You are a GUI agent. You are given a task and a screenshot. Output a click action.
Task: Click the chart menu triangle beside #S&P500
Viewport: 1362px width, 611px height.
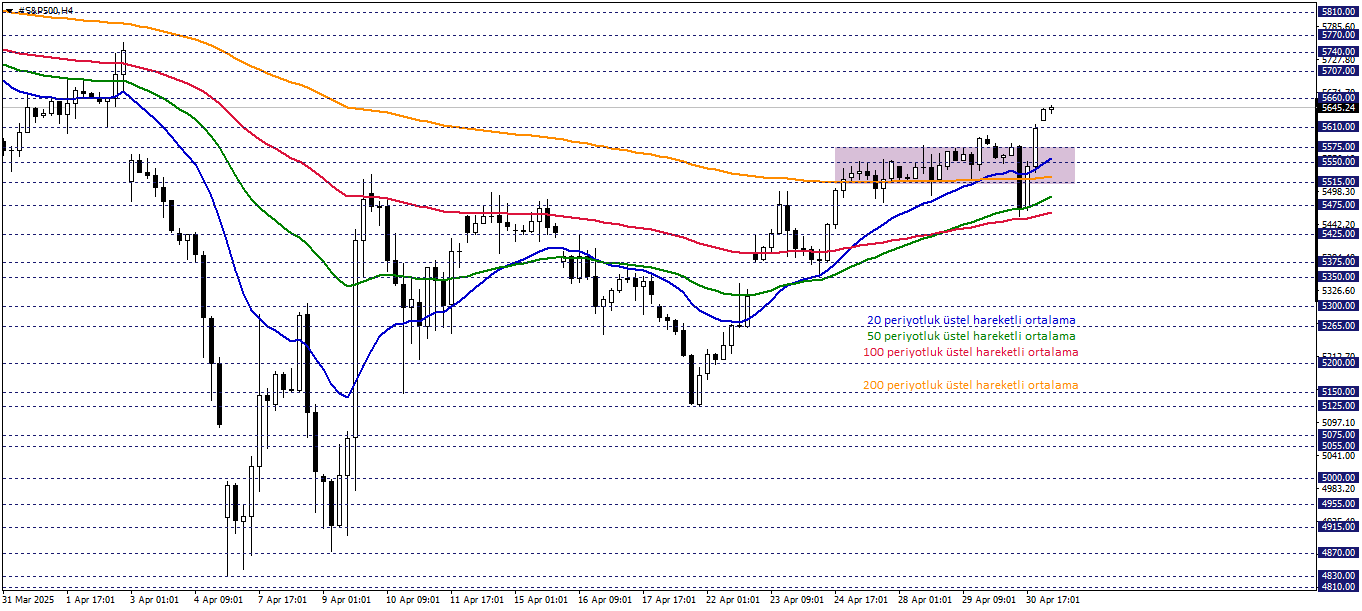tap(8, 10)
